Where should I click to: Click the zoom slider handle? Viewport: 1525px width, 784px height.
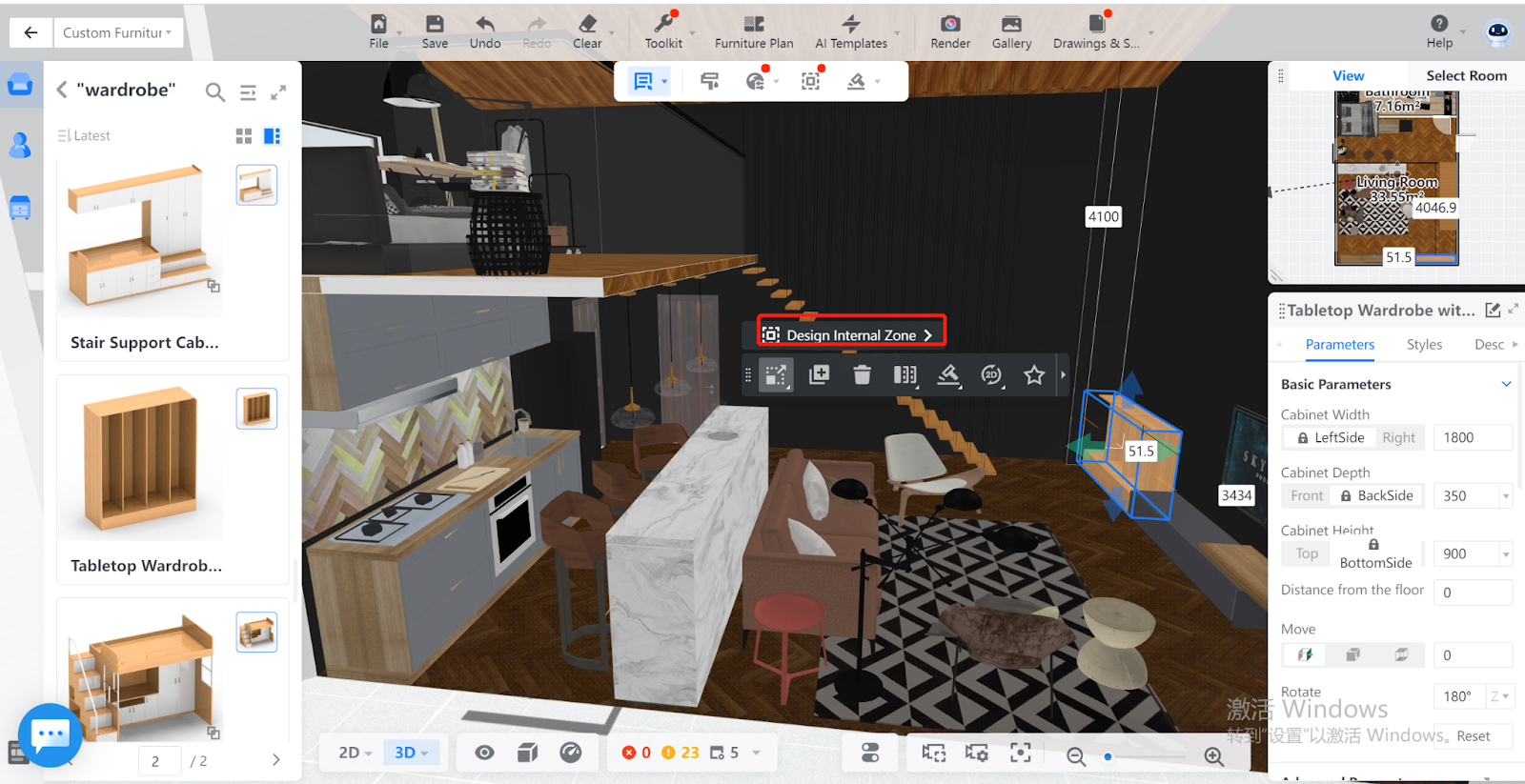click(x=1108, y=756)
